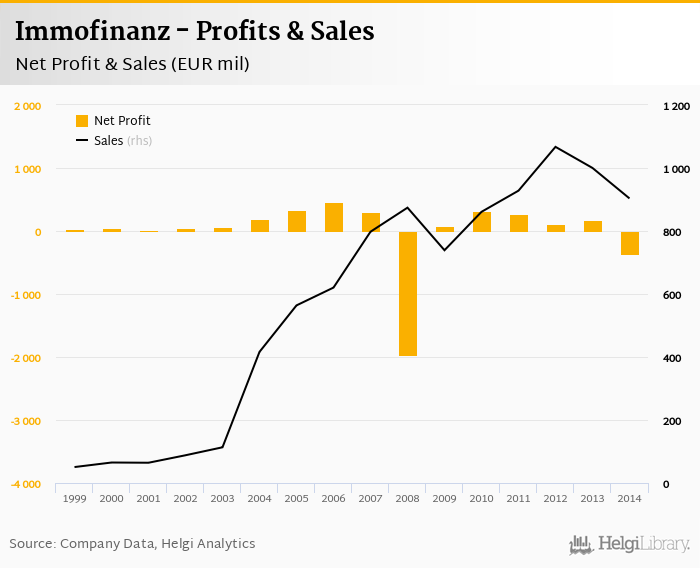Screen dimensions: 700x568
Task: Select the 2014 label on the x-axis
Action: (x=630, y=497)
